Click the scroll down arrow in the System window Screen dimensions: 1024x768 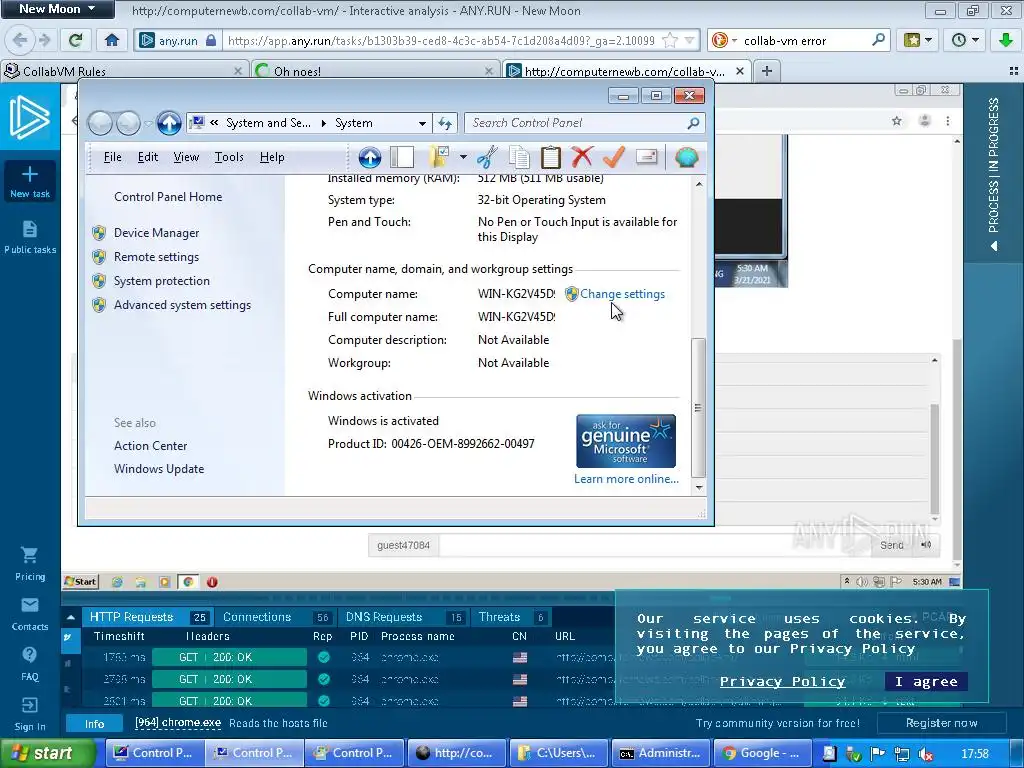tap(699, 488)
